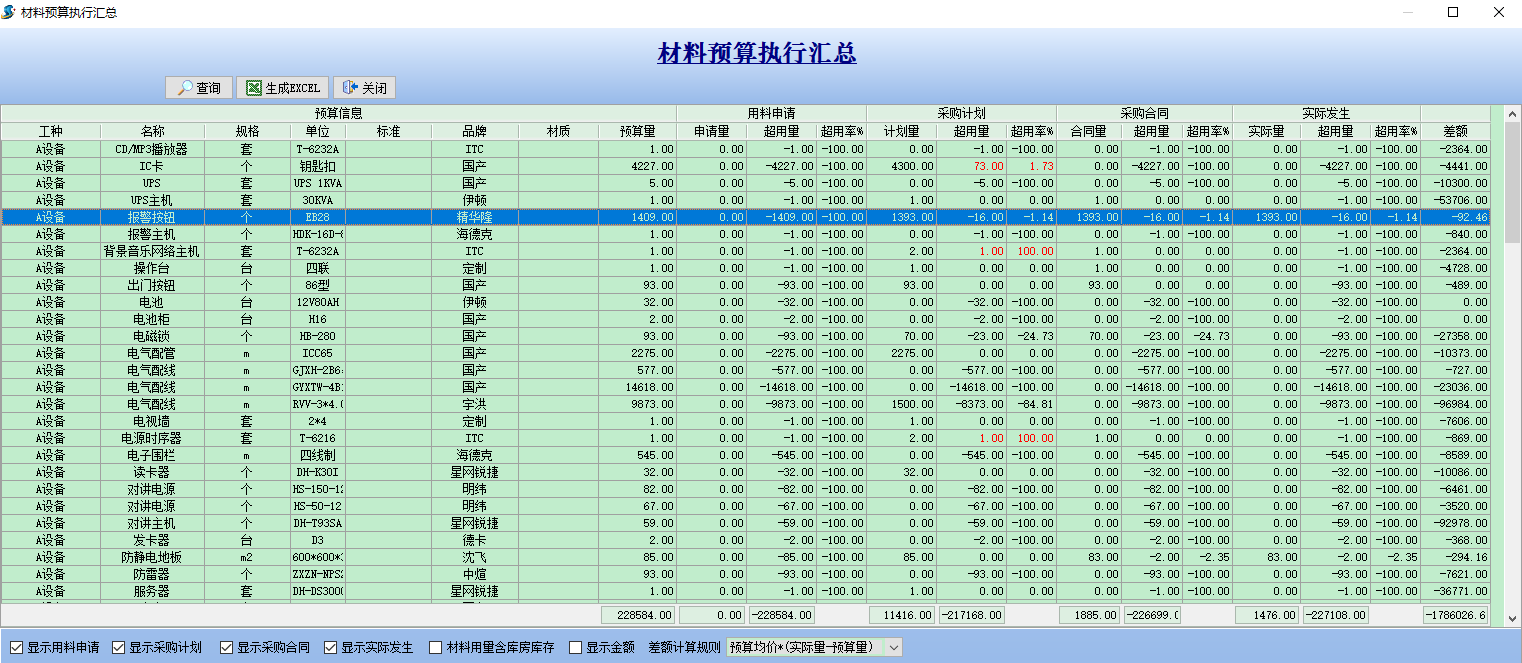
Task: Click the magnifier 查询 query button
Action: coord(199,88)
